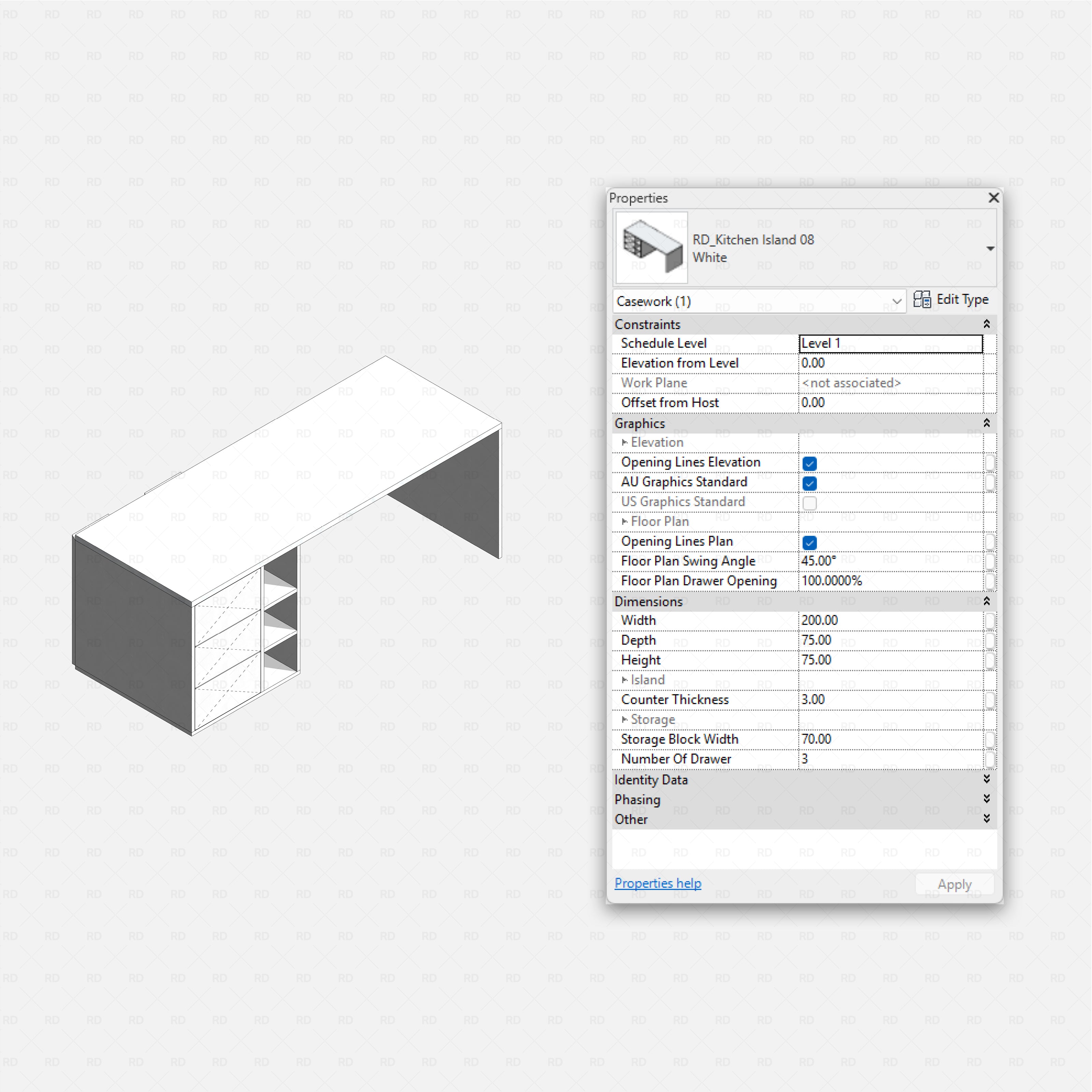1092x1092 pixels.
Task: Collapse the Constraints section
Action: [986, 324]
